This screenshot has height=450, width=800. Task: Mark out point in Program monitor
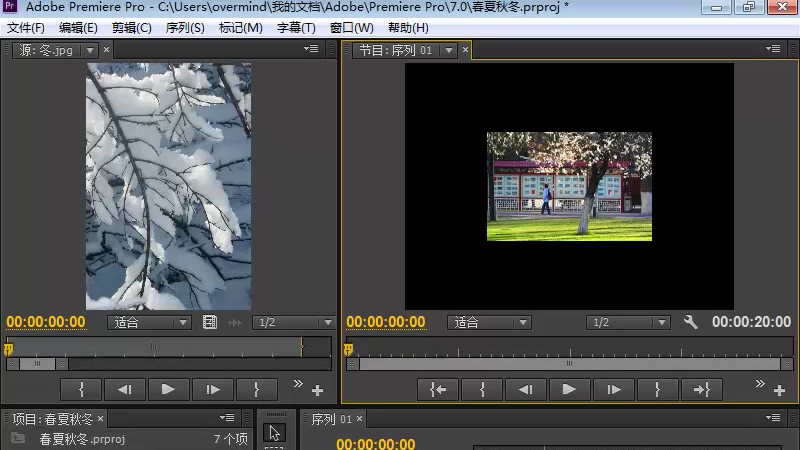click(x=657, y=390)
